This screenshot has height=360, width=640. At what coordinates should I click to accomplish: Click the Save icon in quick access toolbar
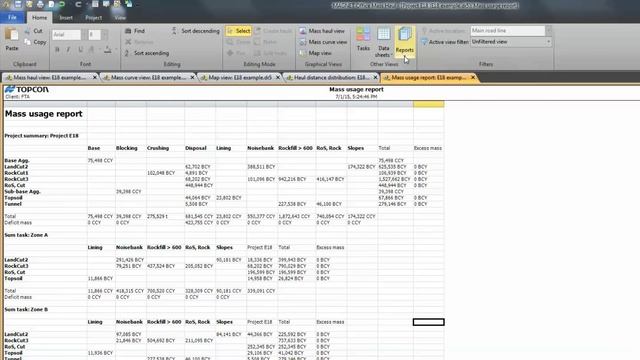click(18, 4)
